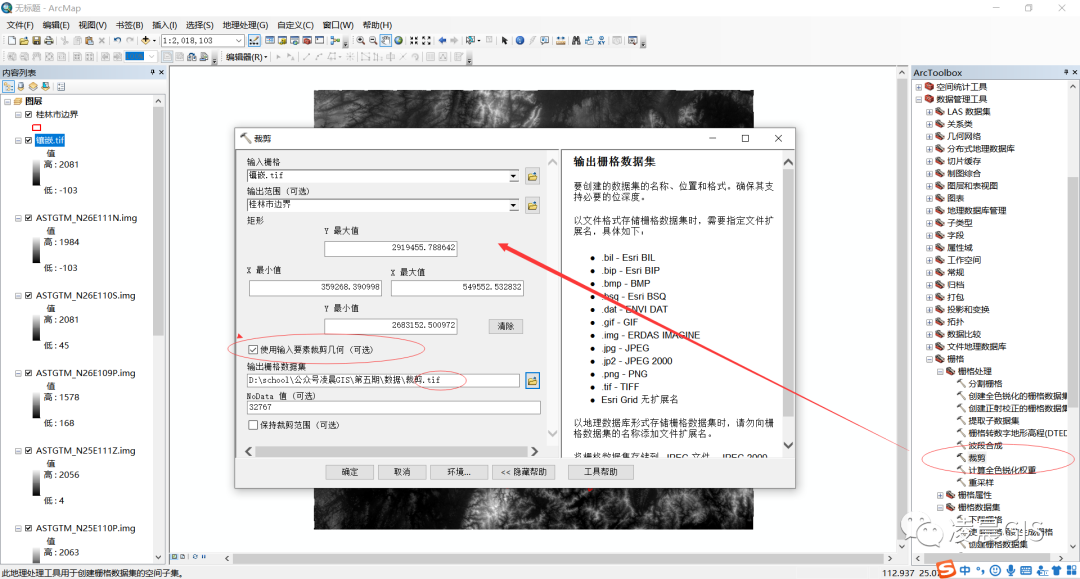Viewport: 1080px width, 579px height.
Task: Open the 输入栅格 dropdown arrow
Action: click(513, 176)
